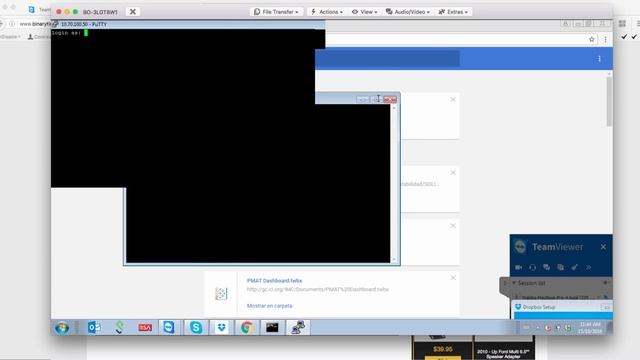Viewport: 640px width, 360px height.
Task: Click the TeamViewer logo in the panel
Action: (x=520, y=247)
